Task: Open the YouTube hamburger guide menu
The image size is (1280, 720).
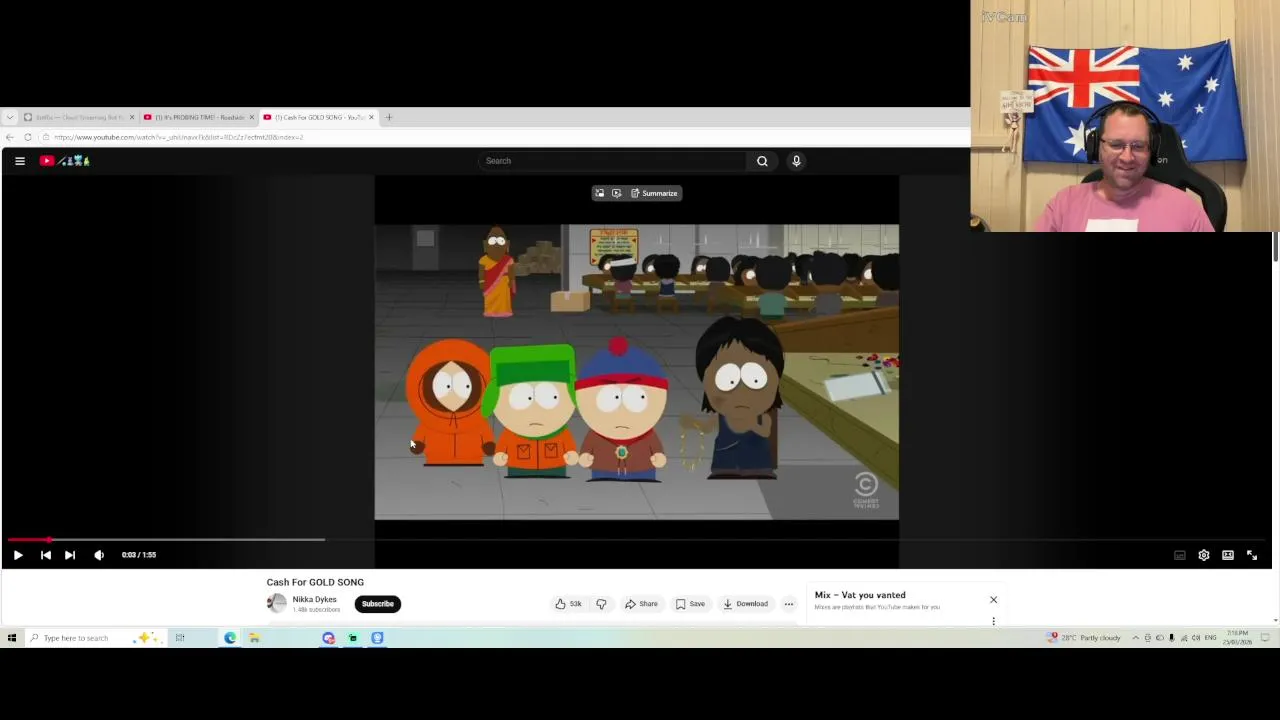Action: pos(20,161)
